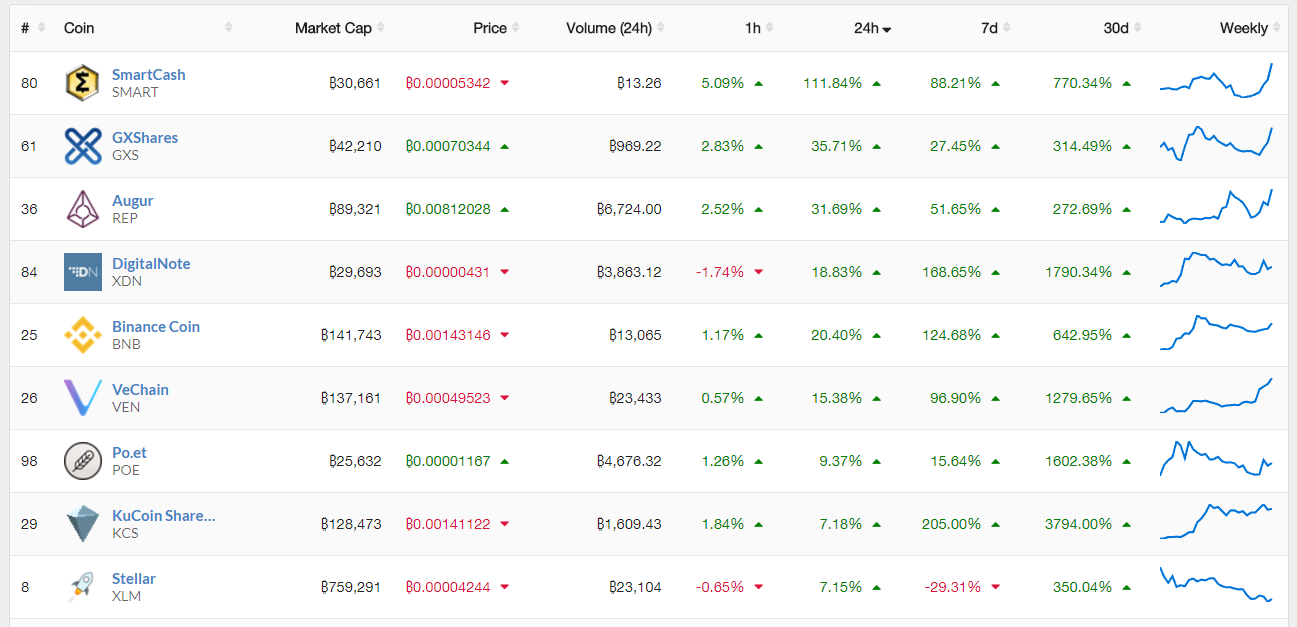Open the Stellar coin link
Screen dimensions: 1297x627
pos(134,578)
